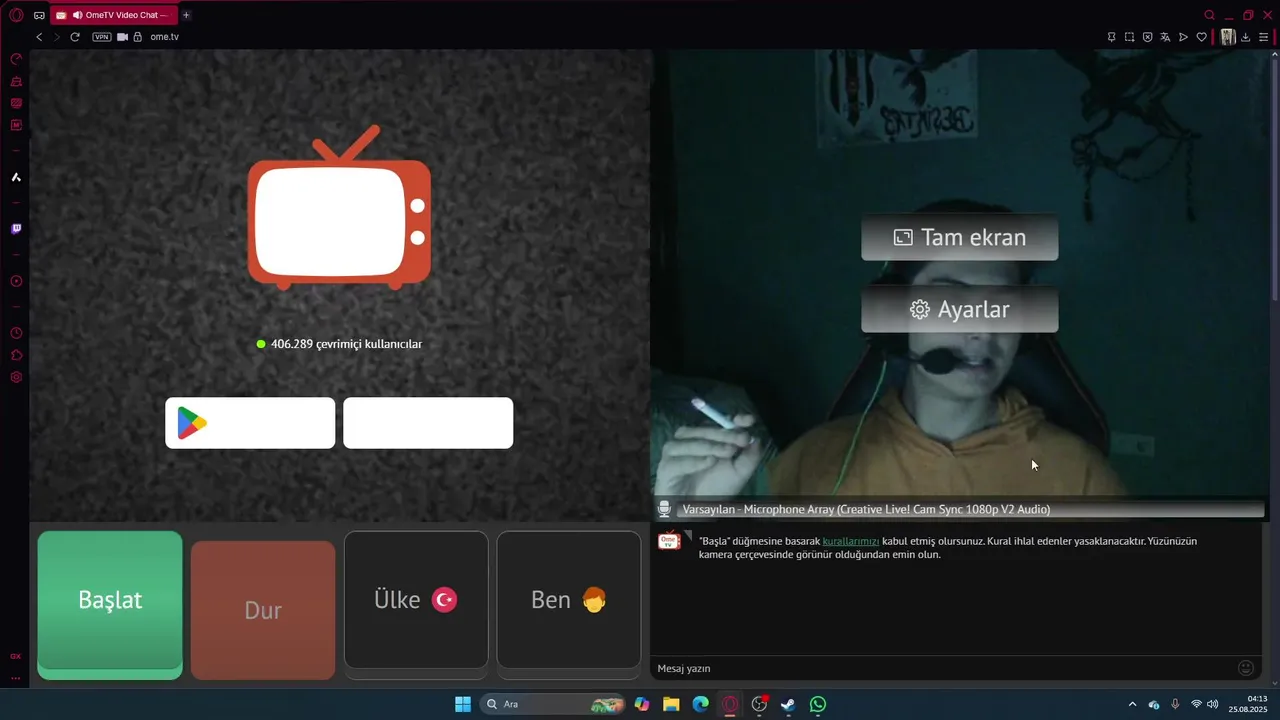The image size is (1280, 720).
Task: Open sidebar Settings gear icon
Action: [16, 377]
